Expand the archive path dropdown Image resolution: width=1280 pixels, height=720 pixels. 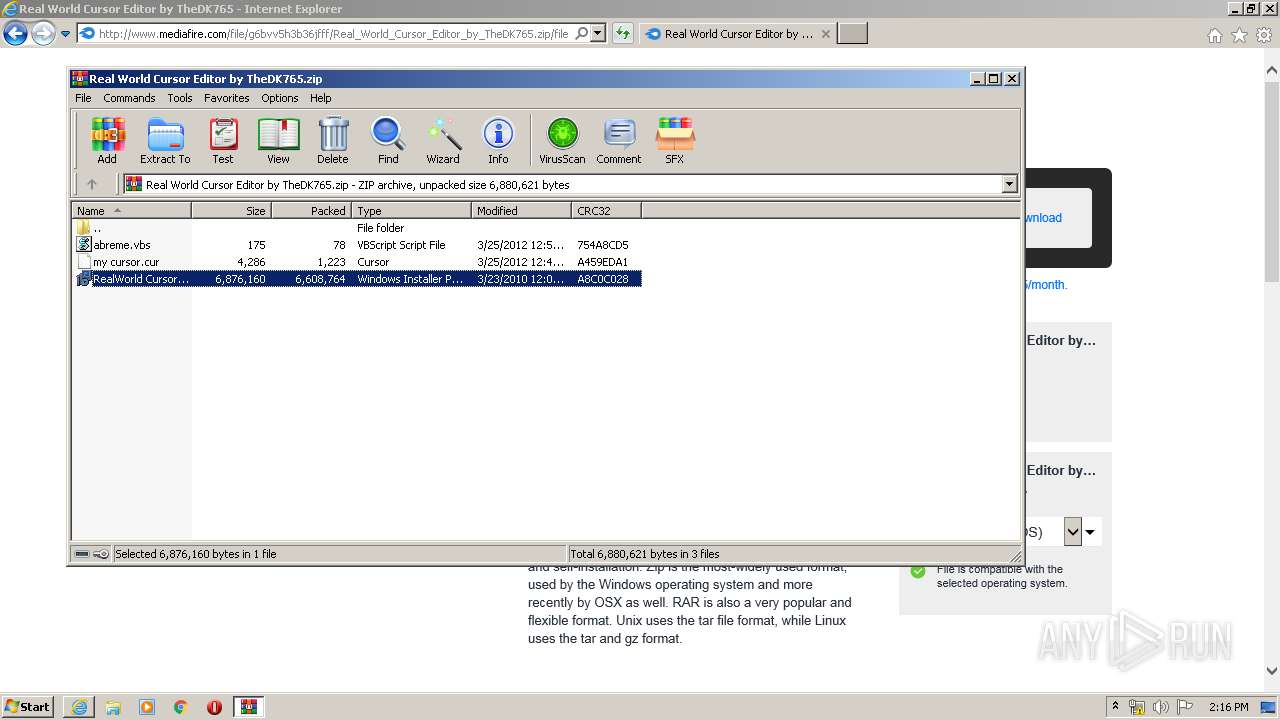coord(1009,184)
